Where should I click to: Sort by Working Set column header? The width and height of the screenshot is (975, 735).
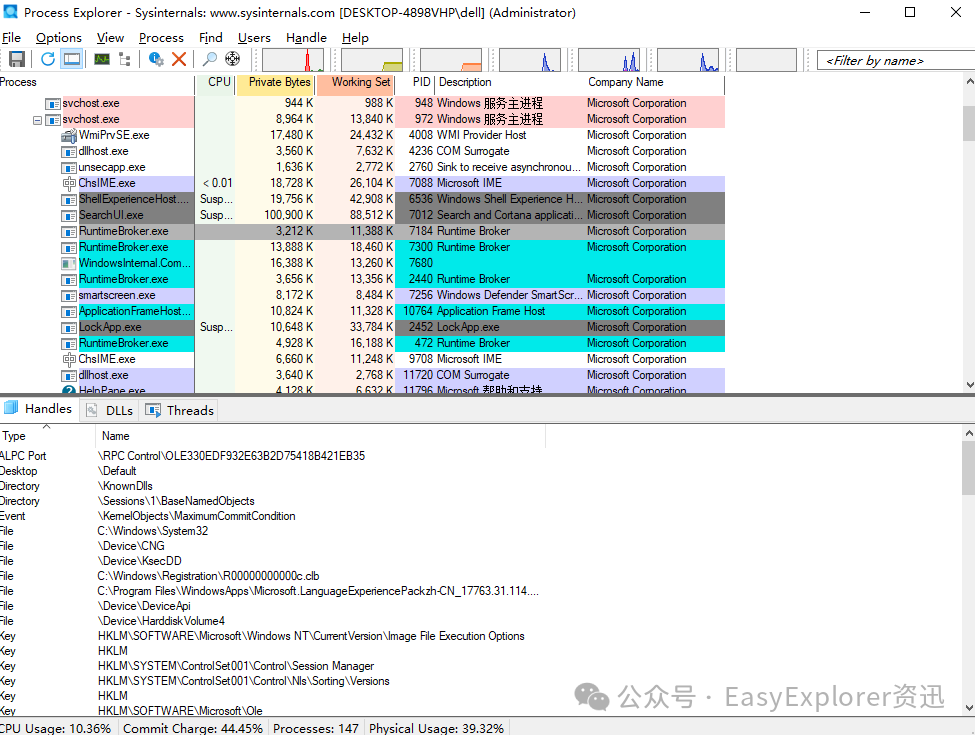click(355, 82)
